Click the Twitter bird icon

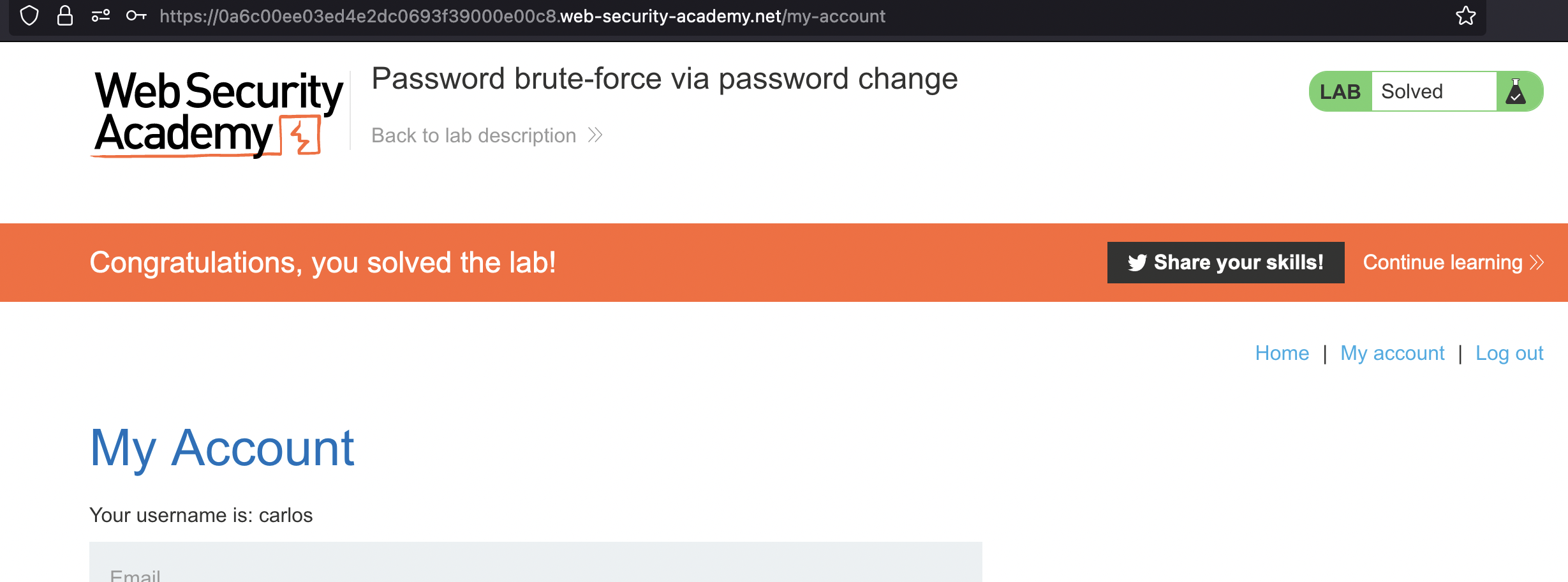1137,262
